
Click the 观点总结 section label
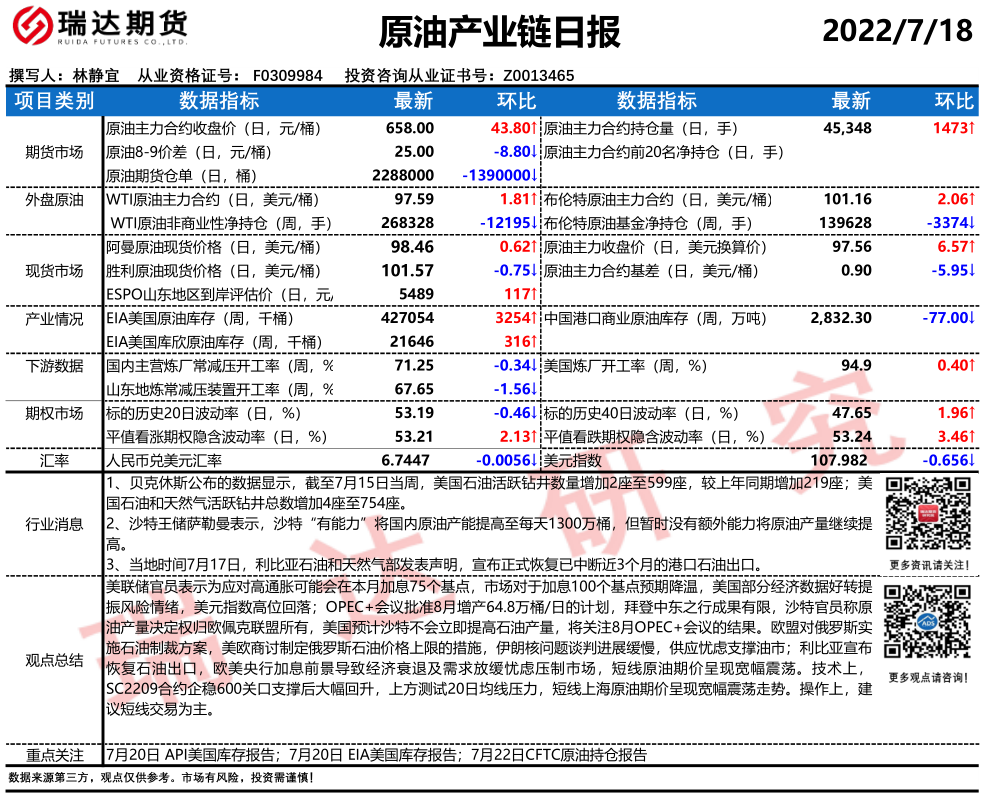(x=54, y=659)
